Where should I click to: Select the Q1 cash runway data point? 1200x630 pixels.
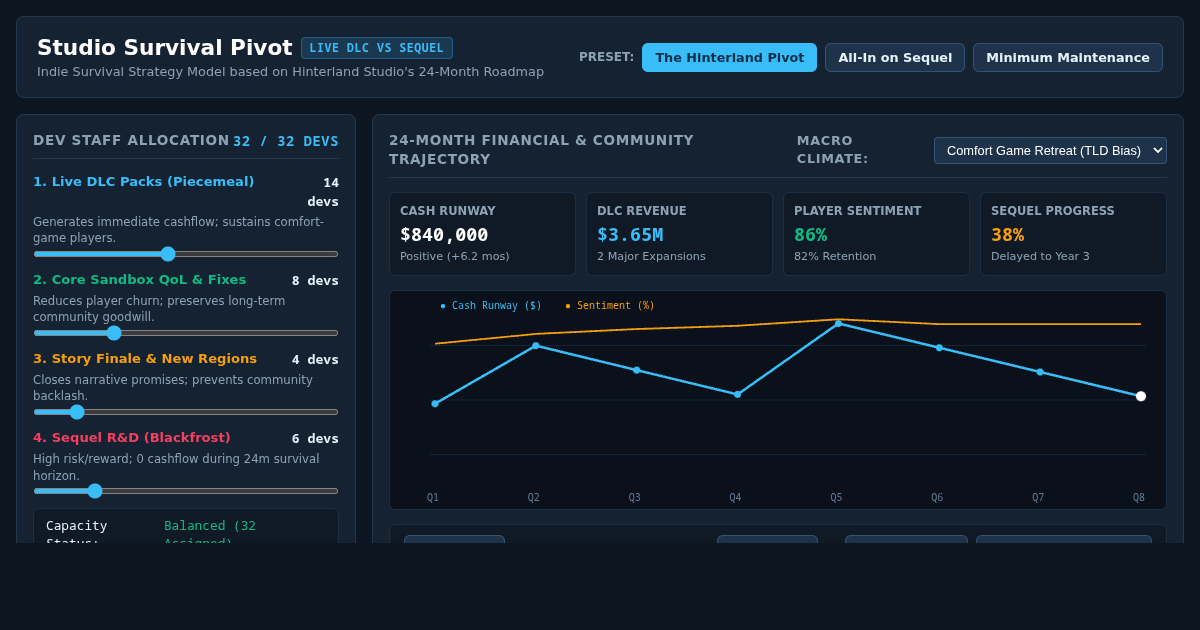(x=435, y=404)
